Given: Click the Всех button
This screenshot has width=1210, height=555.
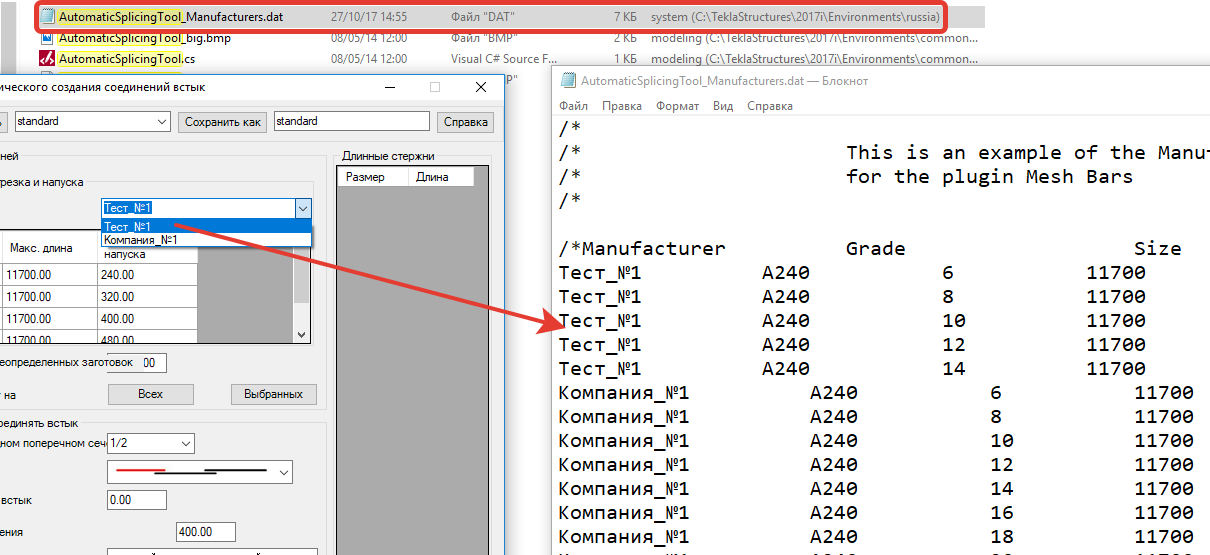Looking at the screenshot, I should point(150,394).
